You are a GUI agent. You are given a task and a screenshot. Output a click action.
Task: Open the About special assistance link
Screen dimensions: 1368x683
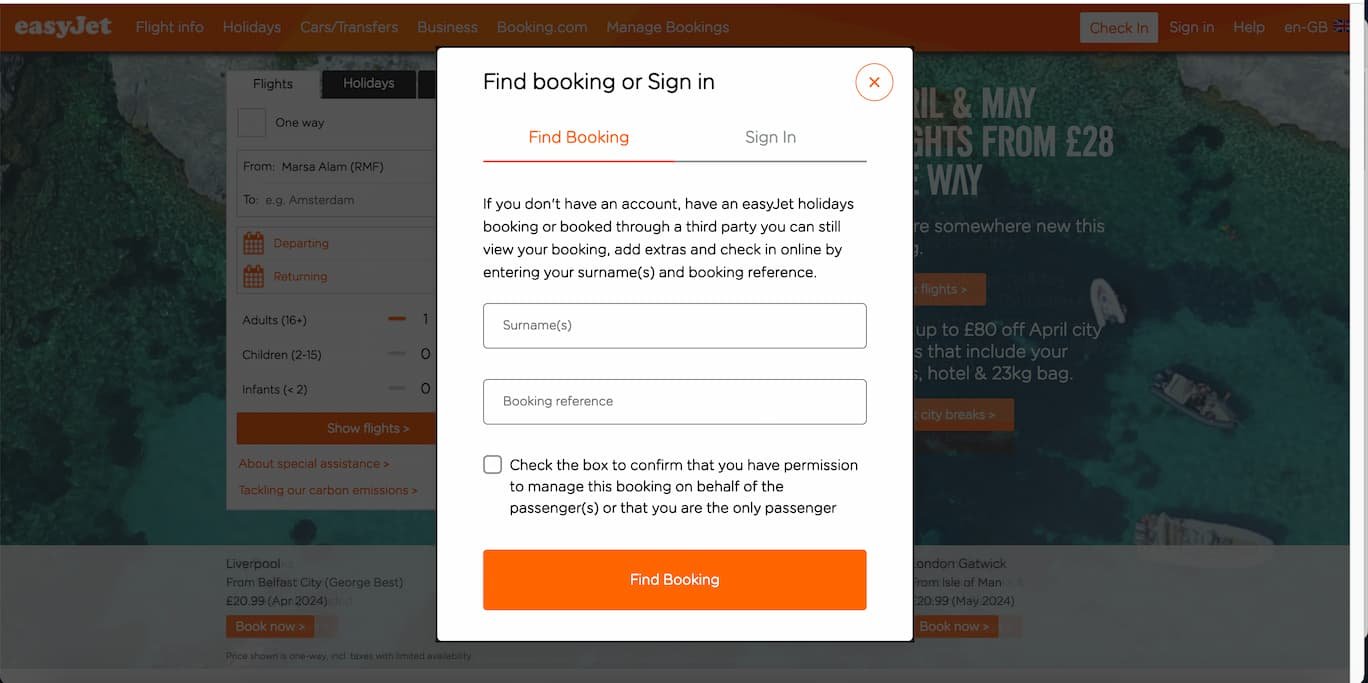[x=314, y=463]
